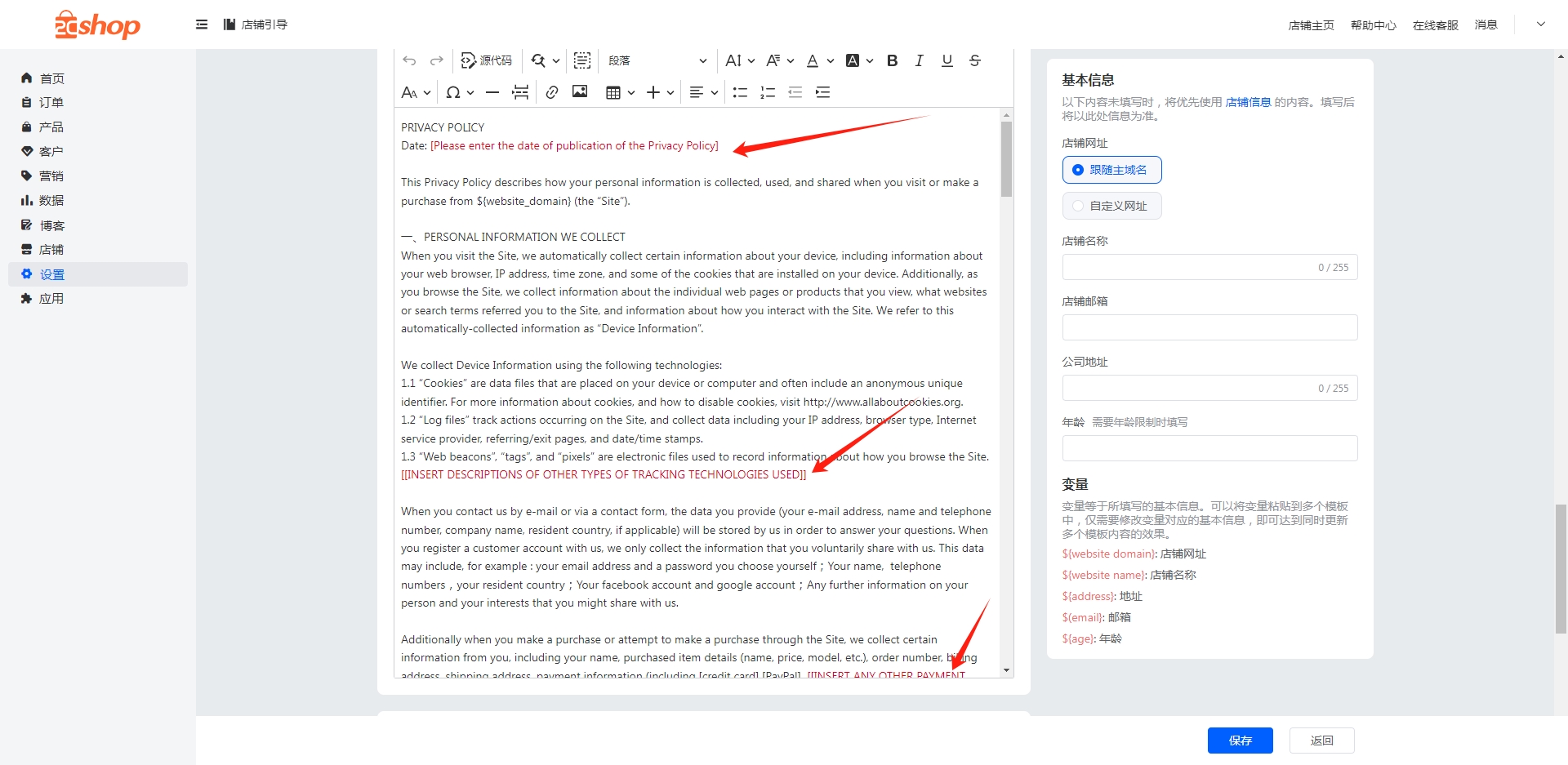Viewport: 1568px width, 765px height.
Task: Focus the 公司地址 input field
Action: [1209, 388]
